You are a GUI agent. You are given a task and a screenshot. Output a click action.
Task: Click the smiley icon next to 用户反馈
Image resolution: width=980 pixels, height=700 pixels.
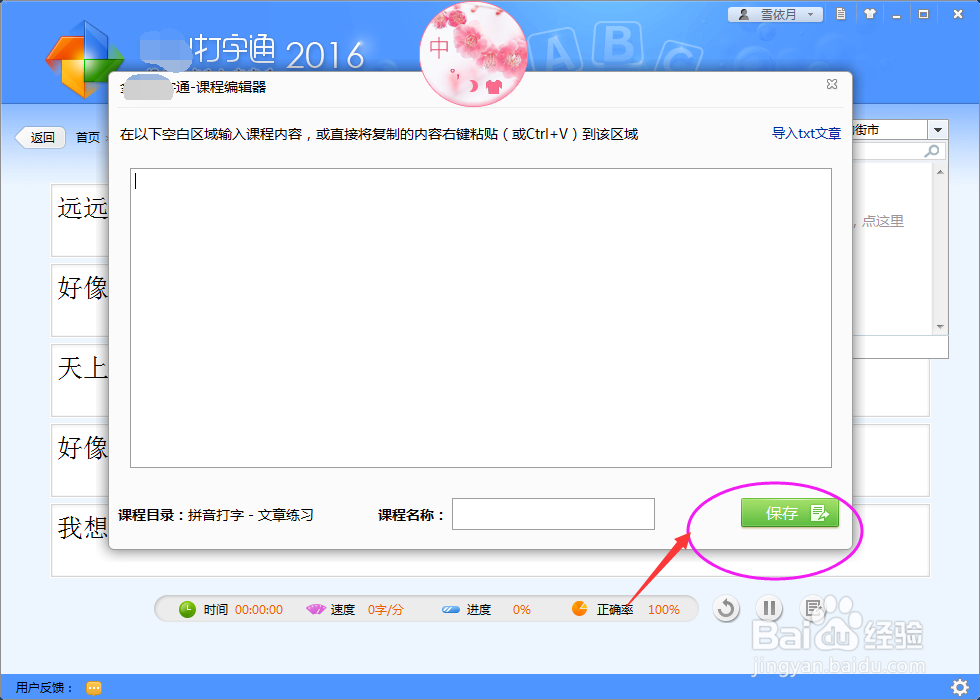coord(93,687)
